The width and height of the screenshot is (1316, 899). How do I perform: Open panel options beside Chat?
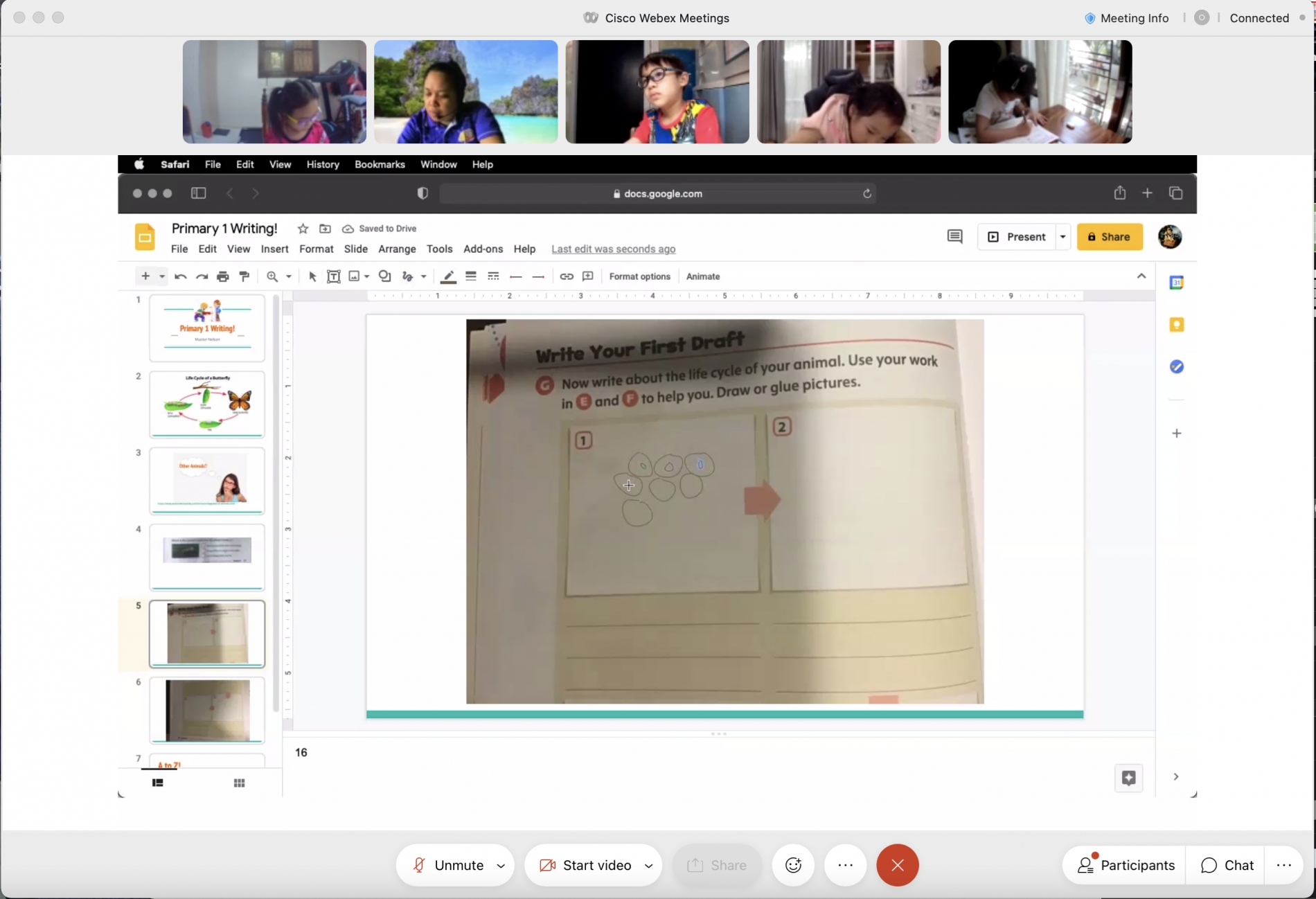pos(1284,865)
